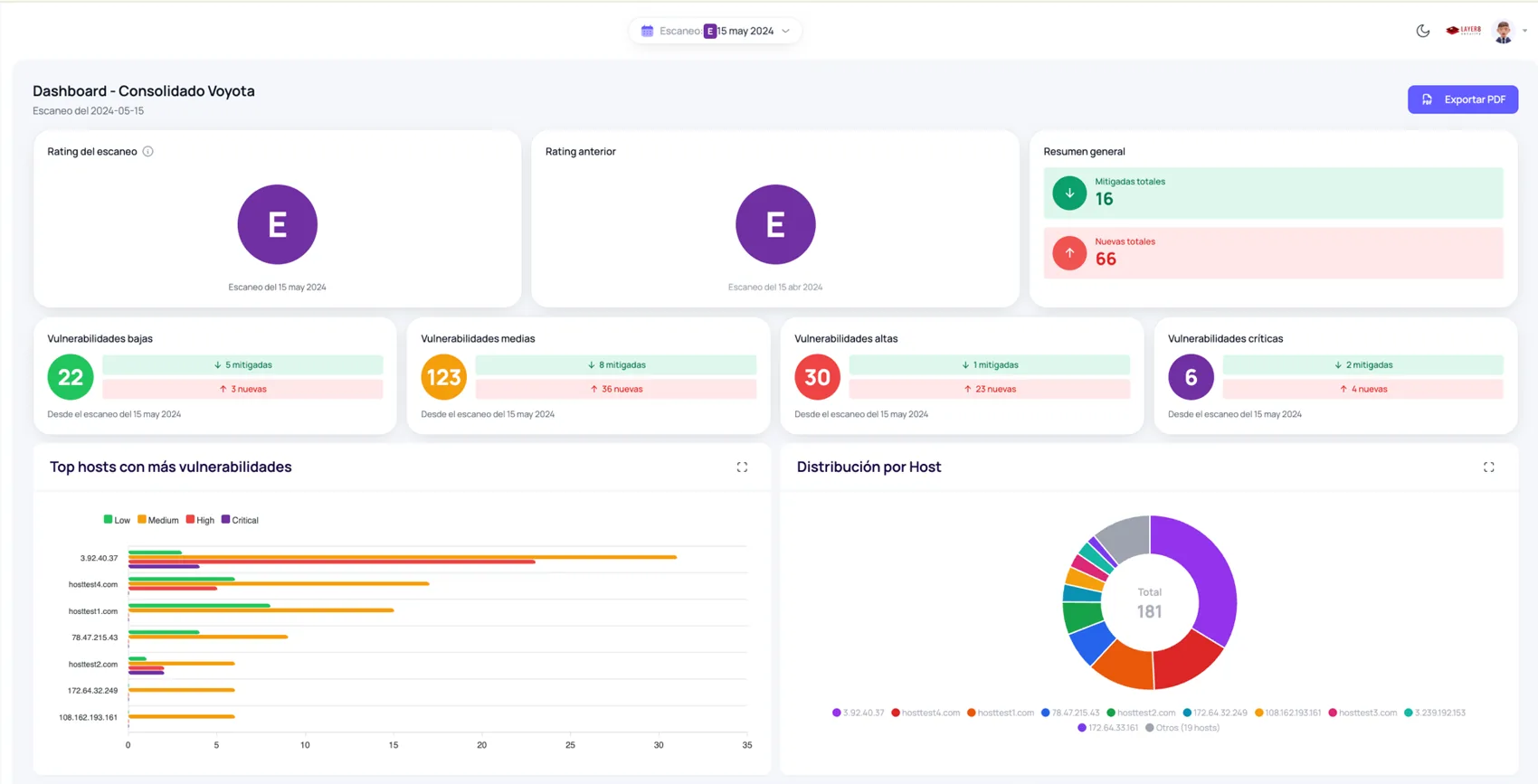Image resolution: width=1538 pixels, height=784 pixels.
Task: Click the Mitigadas totales 16 summary row
Action: point(1274,193)
